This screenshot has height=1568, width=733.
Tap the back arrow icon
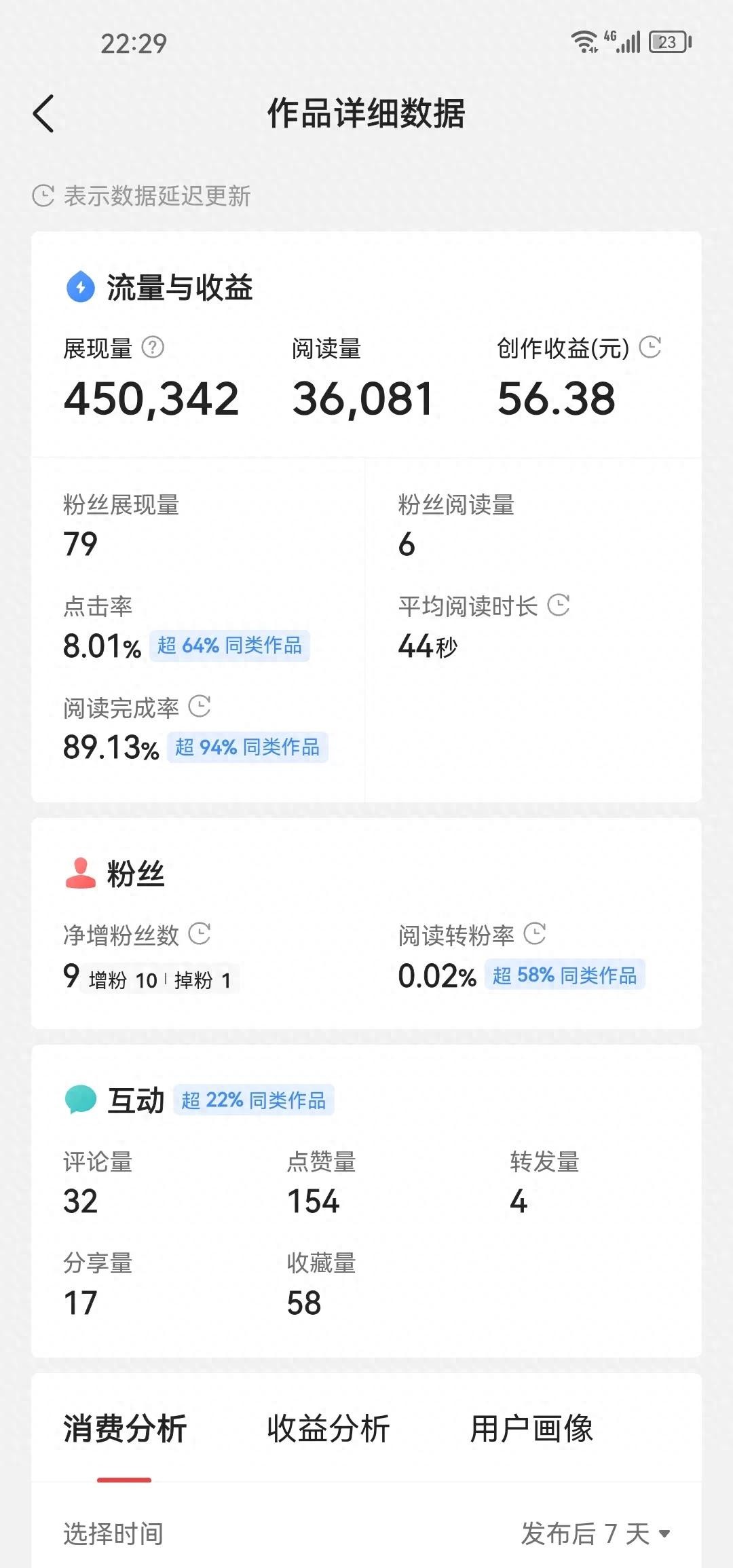click(x=43, y=113)
